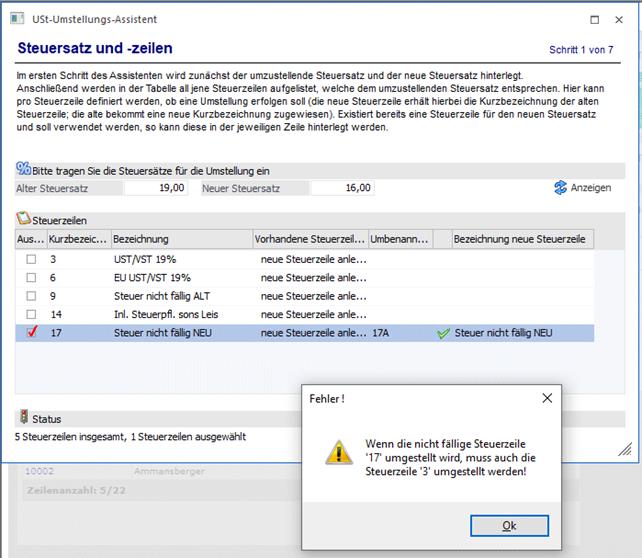
Task: Click the green checkmark in row 17
Action: coord(443,334)
